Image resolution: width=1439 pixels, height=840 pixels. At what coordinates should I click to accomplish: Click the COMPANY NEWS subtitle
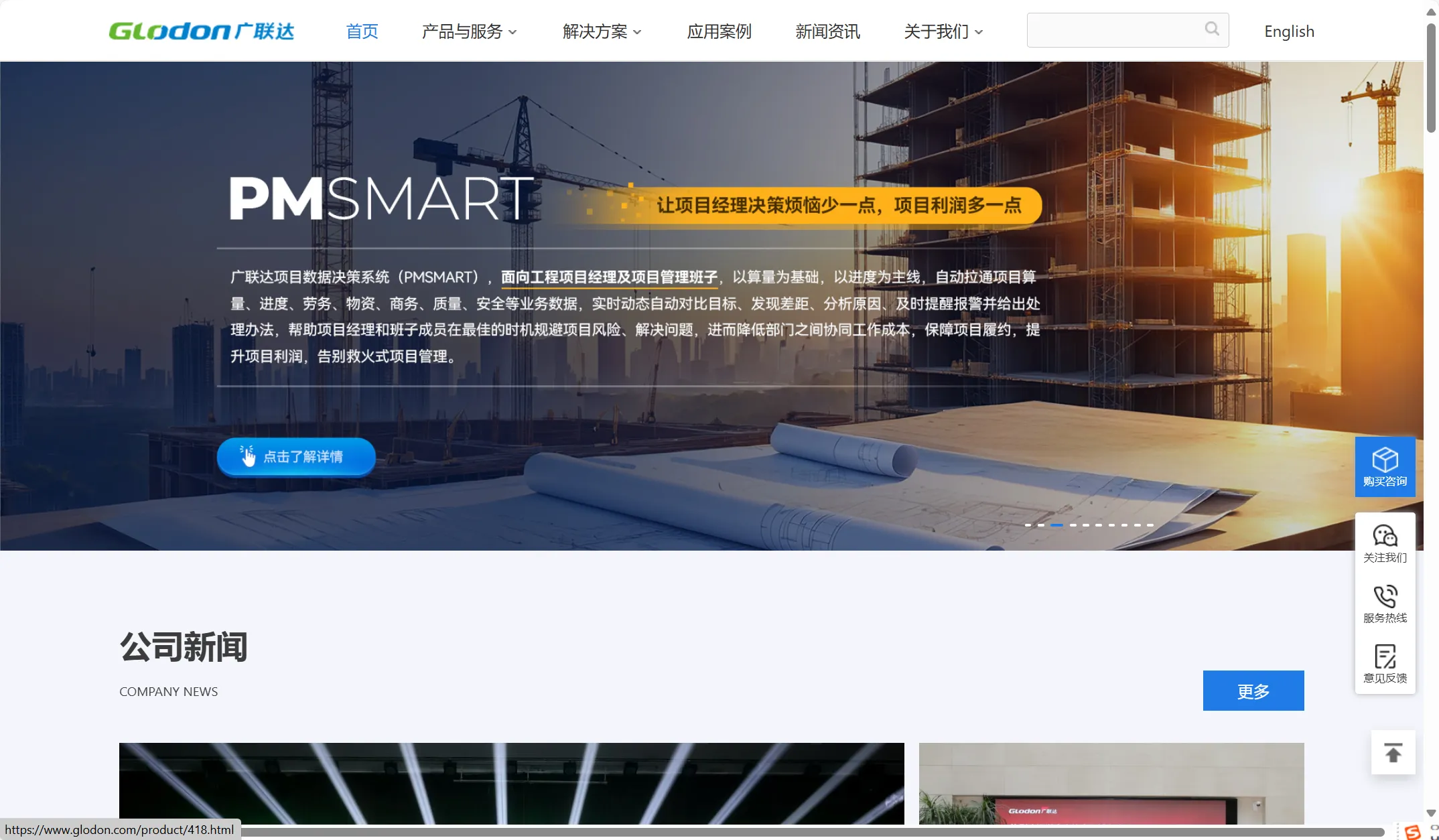click(168, 691)
